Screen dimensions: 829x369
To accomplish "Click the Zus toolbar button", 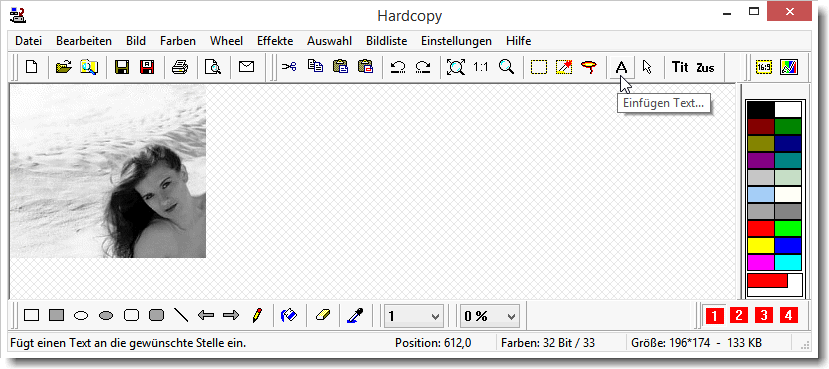I will click(x=705, y=68).
